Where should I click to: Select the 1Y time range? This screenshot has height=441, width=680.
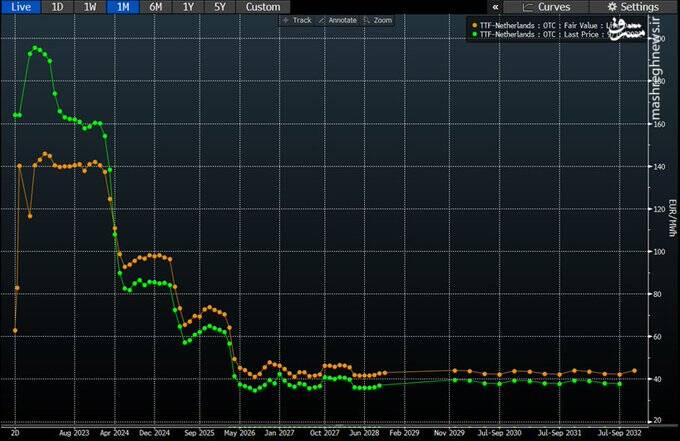[x=186, y=7]
